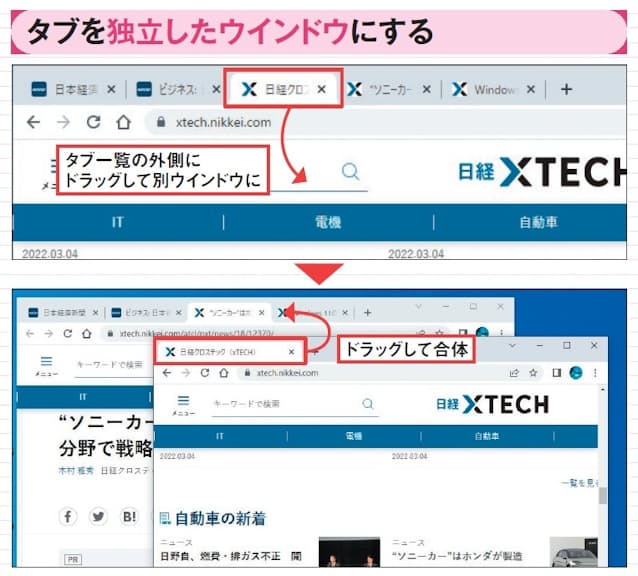This screenshot has width=638, height=576.
Task: Click the xtech.nikkei.com address in front window
Action: coord(287,373)
